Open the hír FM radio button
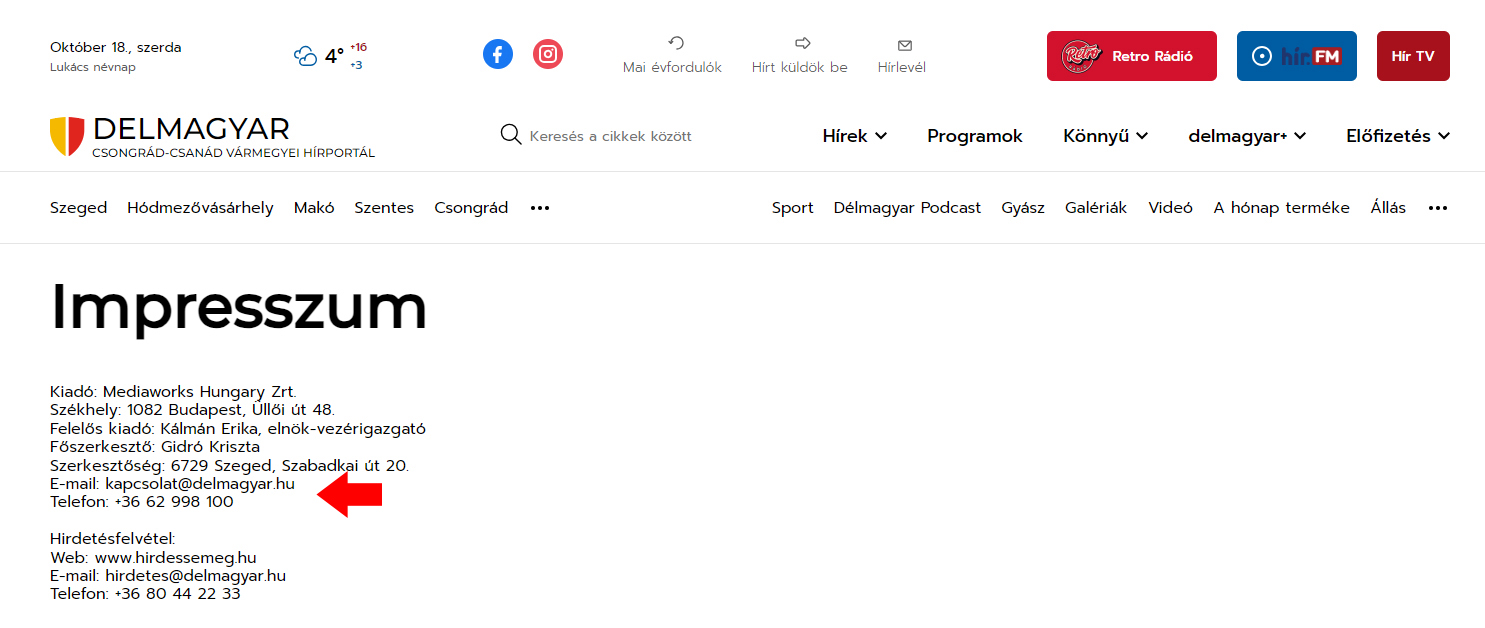 pyautogui.click(x=1297, y=56)
